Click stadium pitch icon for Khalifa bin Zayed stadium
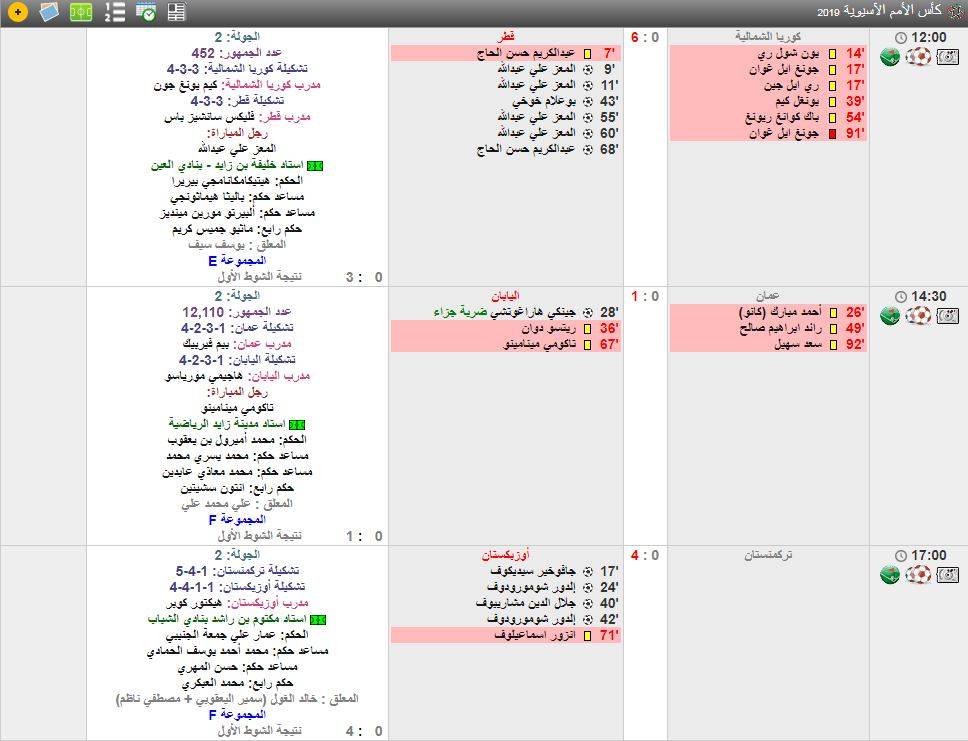This screenshot has width=968, height=741. (315, 165)
